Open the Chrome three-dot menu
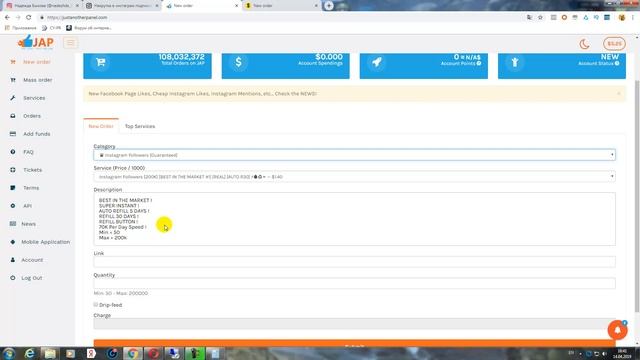Screen dimensions: 640x360 click(x=633, y=18)
